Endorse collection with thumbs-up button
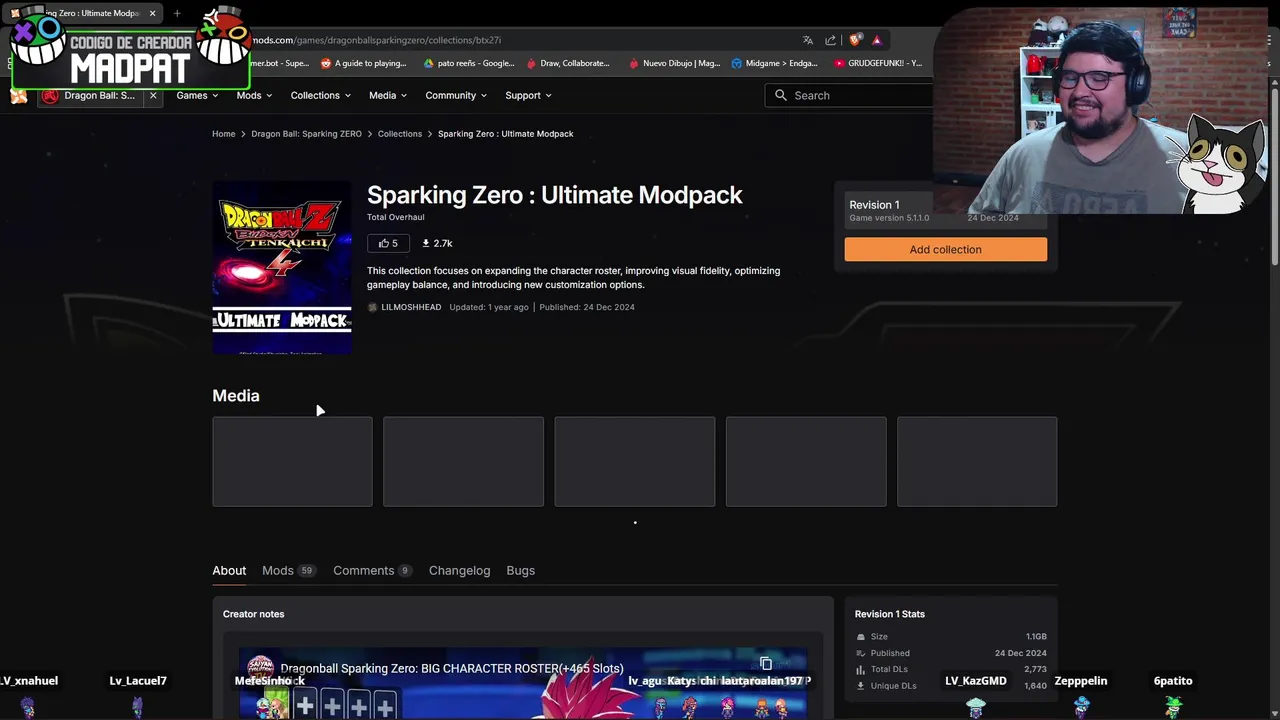 388,243
